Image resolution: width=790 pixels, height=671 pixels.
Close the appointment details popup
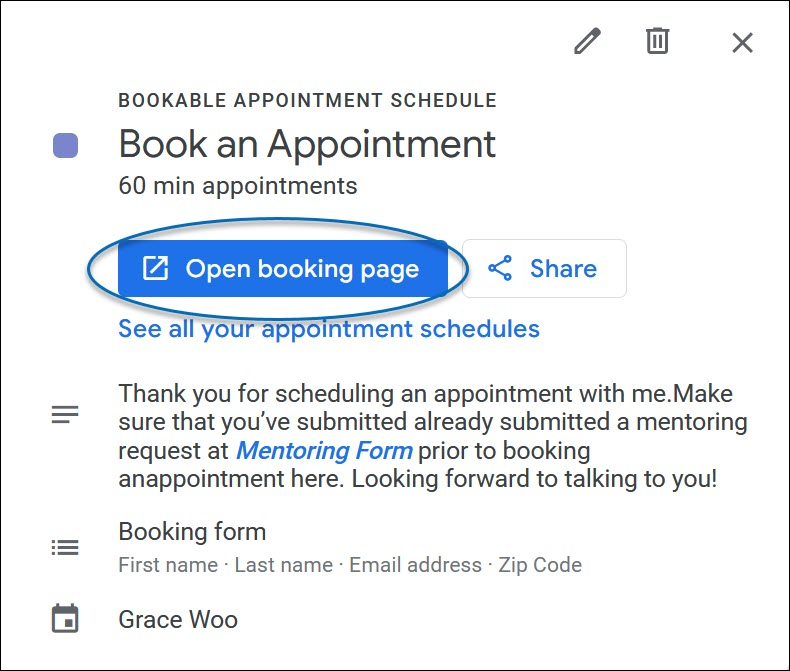(x=742, y=42)
